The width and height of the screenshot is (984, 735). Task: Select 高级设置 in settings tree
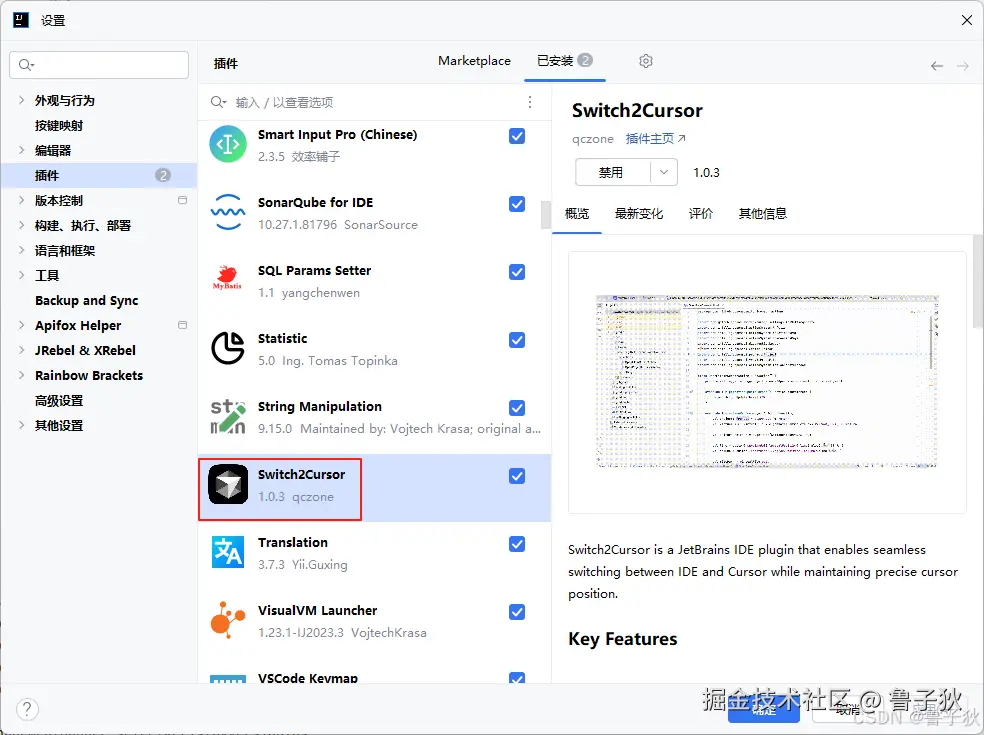tap(59, 400)
